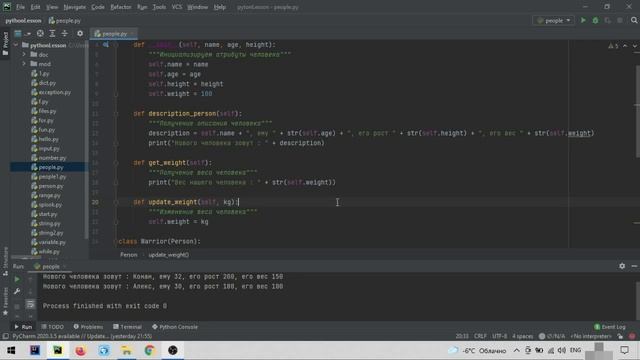Open string2.py in the project tree
Viewport: 640px width, 360px height.
point(51,233)
